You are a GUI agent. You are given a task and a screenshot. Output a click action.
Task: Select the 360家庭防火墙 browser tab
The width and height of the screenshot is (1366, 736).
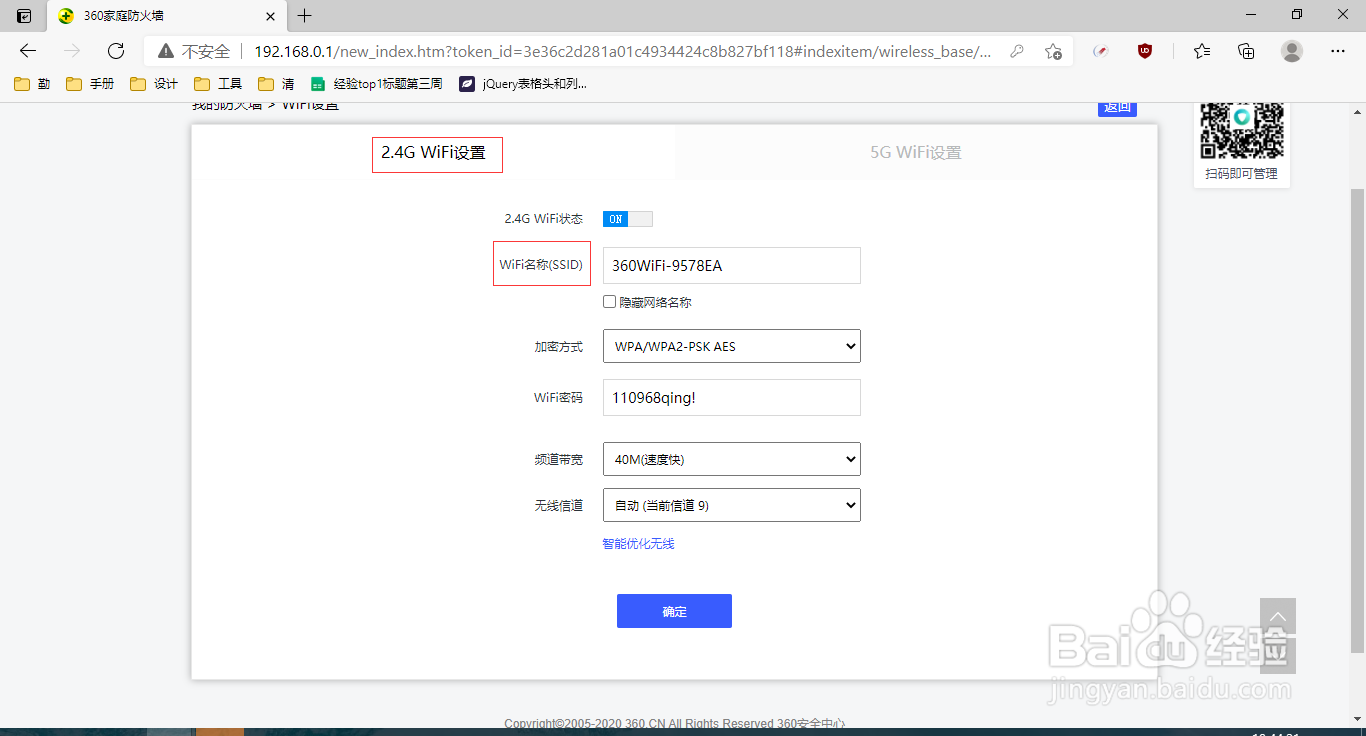click(165, 16)
